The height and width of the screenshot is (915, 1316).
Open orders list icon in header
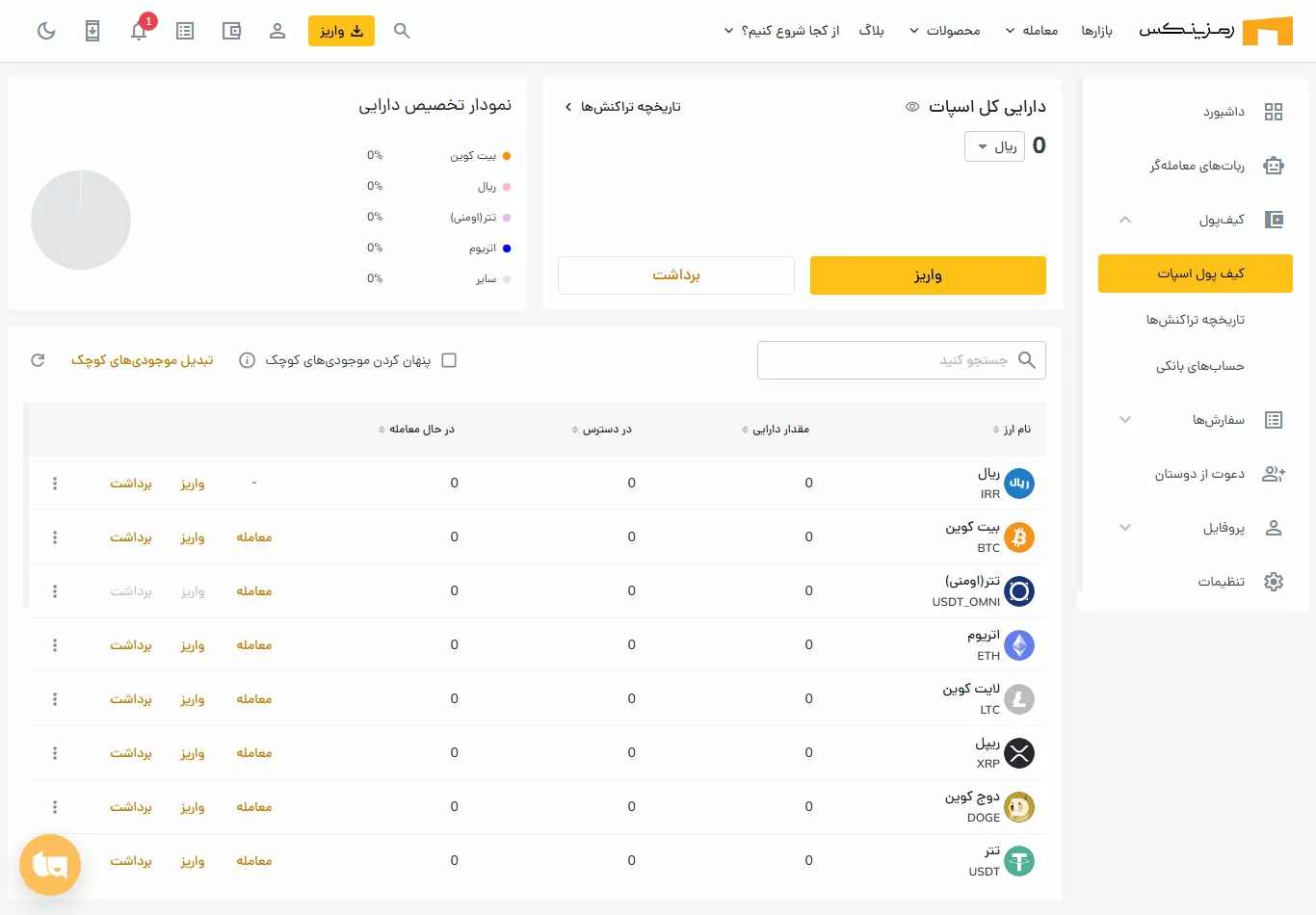[185, 31]
